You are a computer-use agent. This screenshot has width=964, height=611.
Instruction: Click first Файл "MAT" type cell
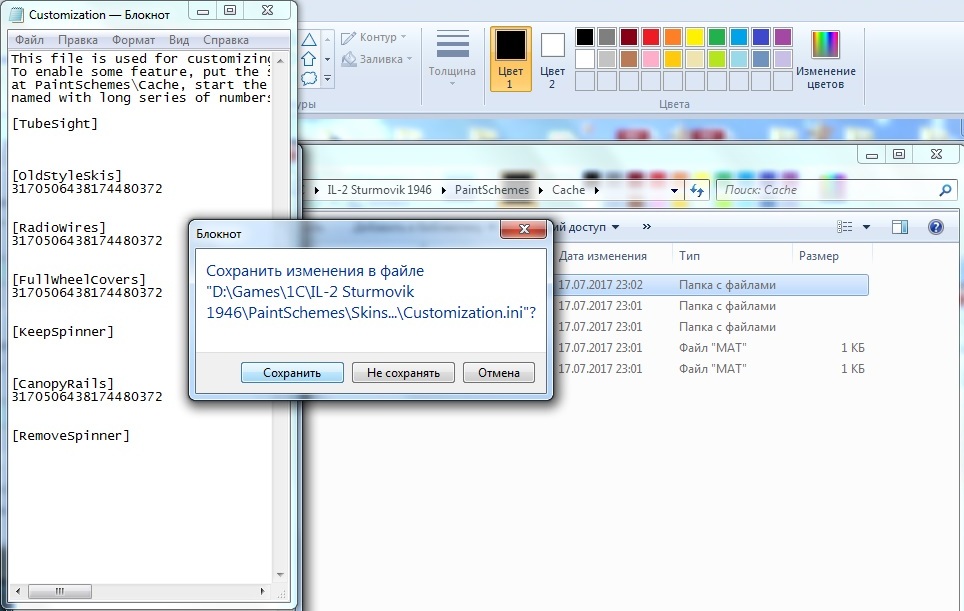tap(713, 348)
